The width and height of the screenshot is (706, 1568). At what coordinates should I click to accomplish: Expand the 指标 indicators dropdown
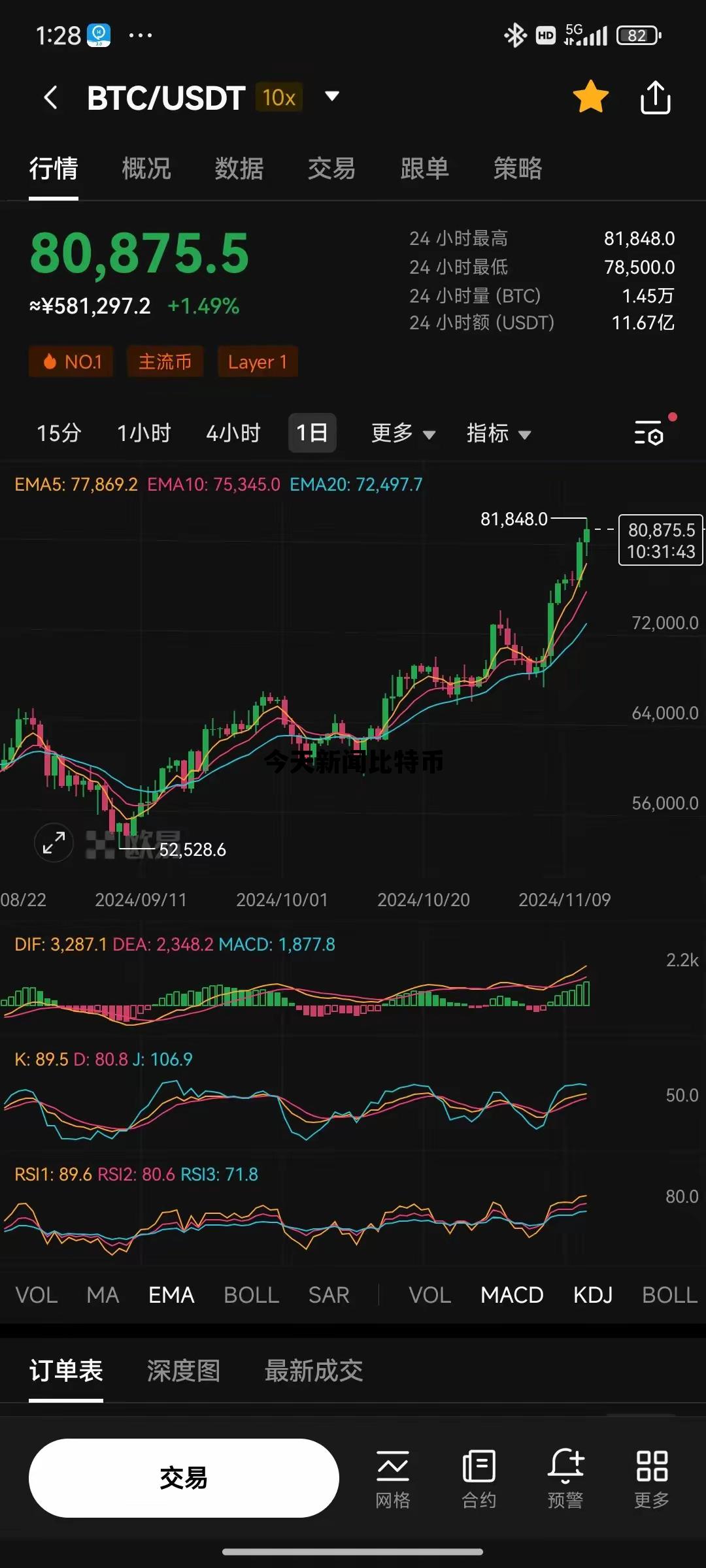pos(498,433)
